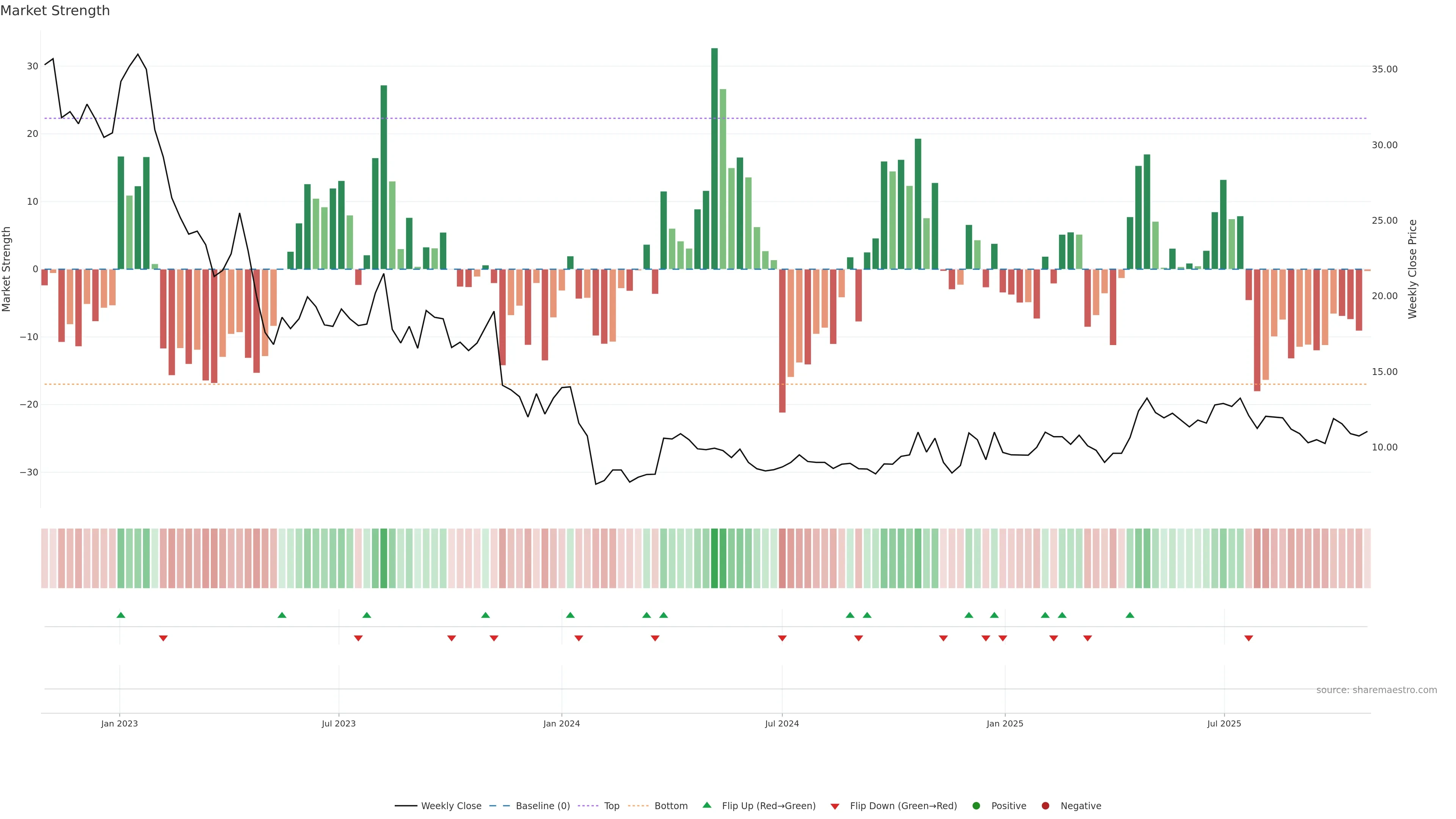
Task: Click the Jan 2024 x-axis label
Action: pyautogui.click(x=561, y=723)
